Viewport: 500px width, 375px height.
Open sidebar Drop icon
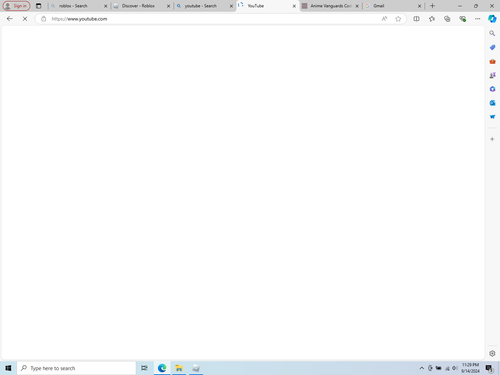pyautogui.click(x=492, y=117)
